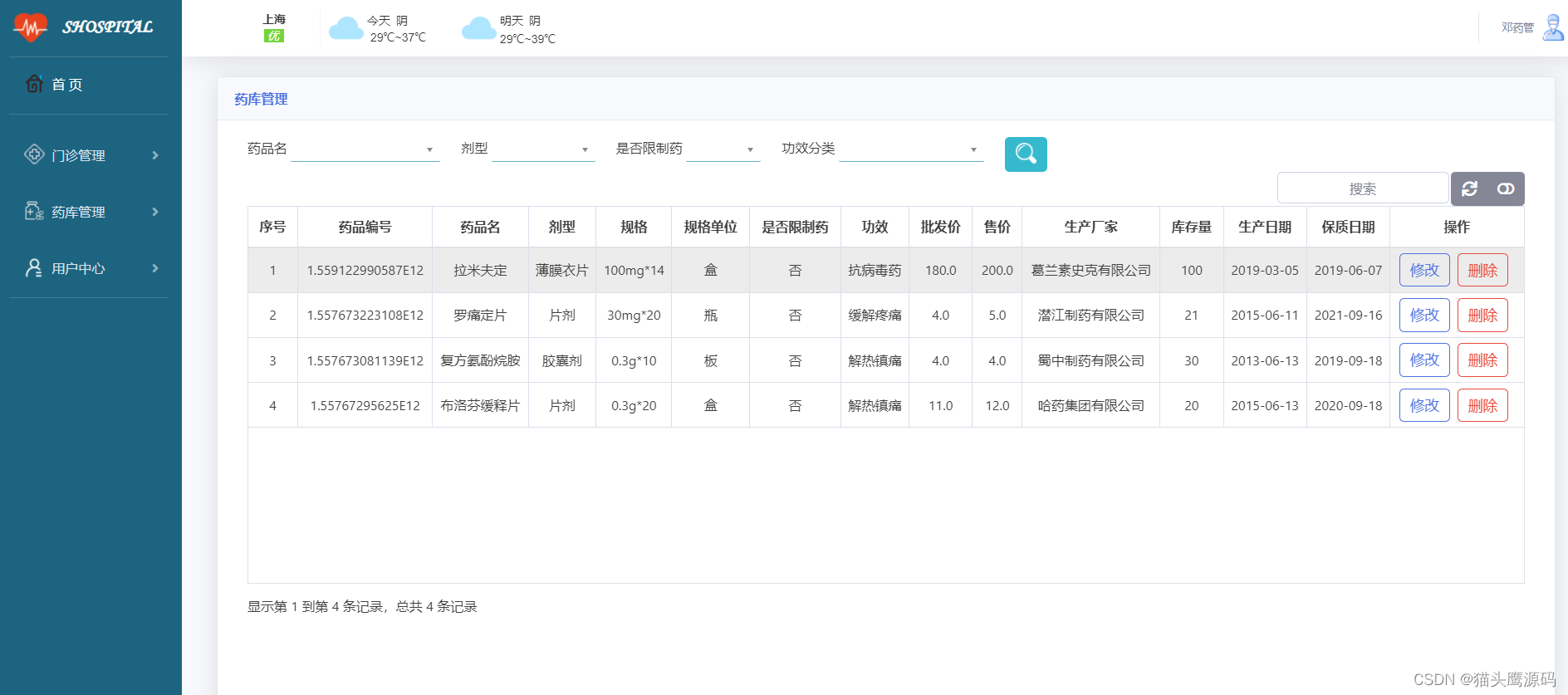
Task: Click the 药品编号 column header
Action: tap(365, 227)
